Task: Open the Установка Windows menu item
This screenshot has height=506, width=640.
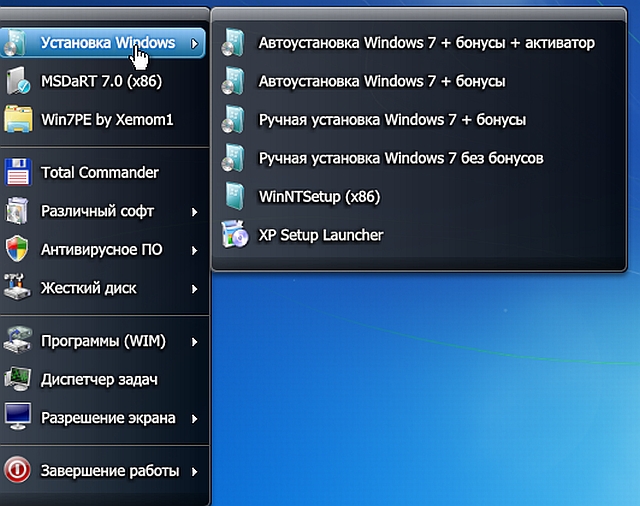Action: pyautogui.click(x=107, y=43)
